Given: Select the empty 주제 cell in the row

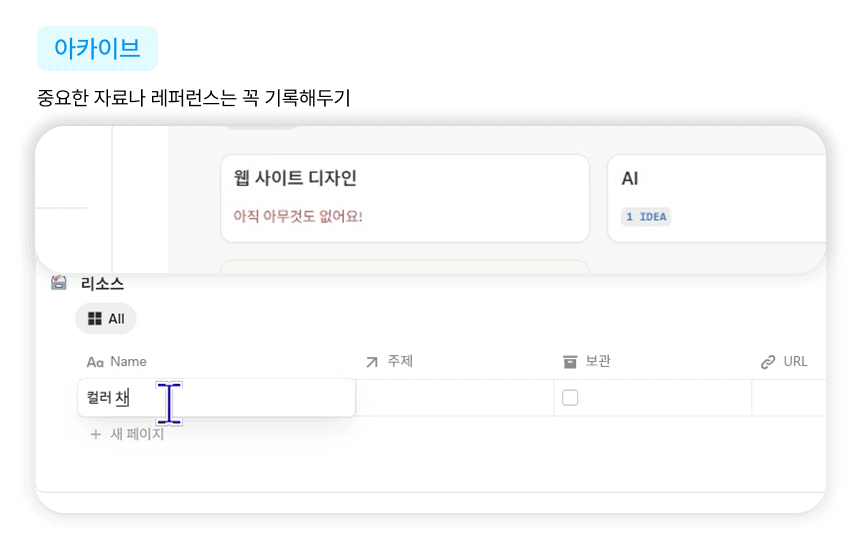Looking at the screenshot, I should click(x=455, y=398).
